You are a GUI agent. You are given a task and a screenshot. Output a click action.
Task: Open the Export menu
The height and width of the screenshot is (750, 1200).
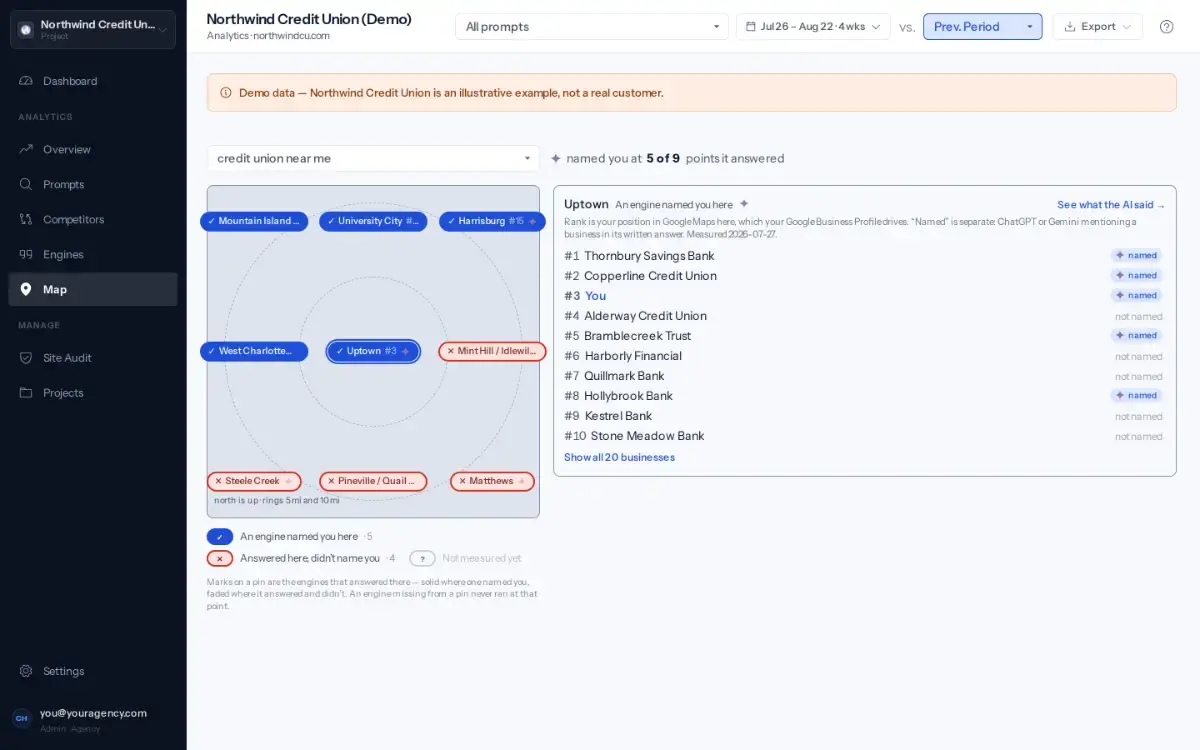pos(1097,27)
